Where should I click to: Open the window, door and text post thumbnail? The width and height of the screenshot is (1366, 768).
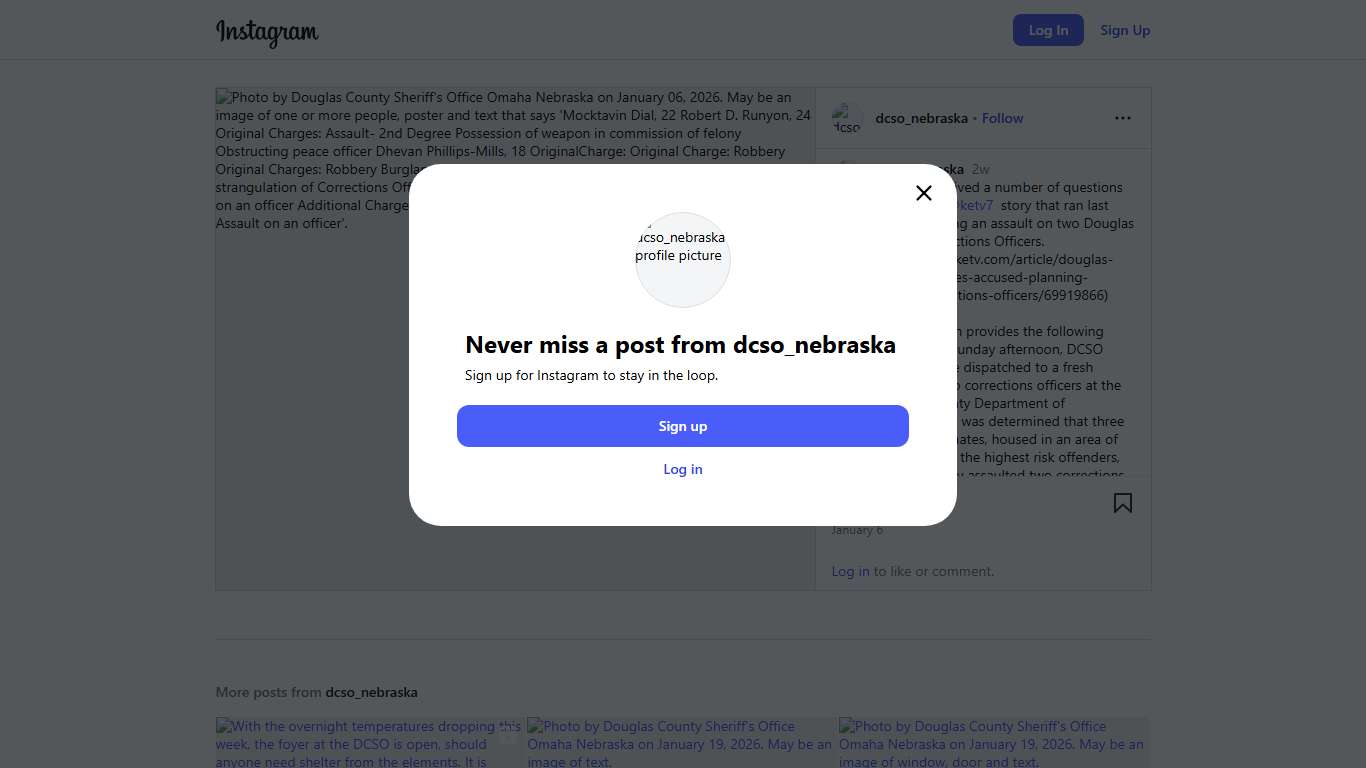994,743
